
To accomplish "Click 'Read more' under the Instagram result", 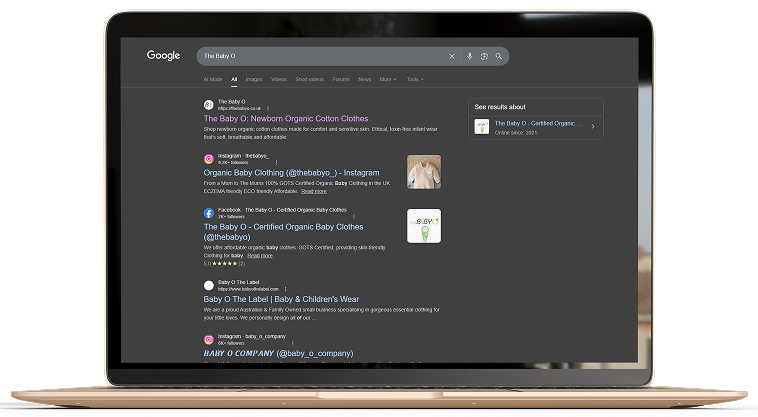I will [x=314, y=191].
